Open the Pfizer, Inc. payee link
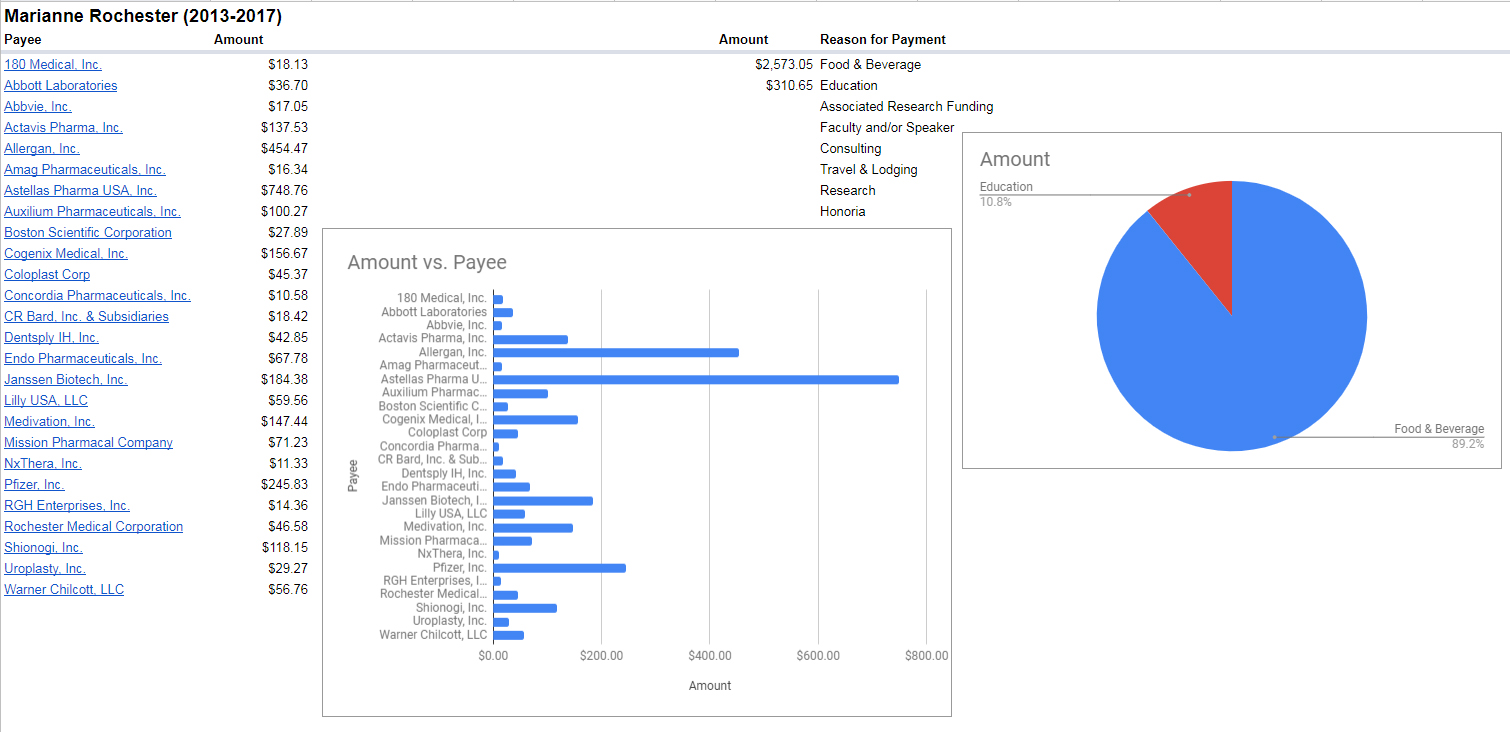The width and height of the screenshot is (1510, 732). click(34, 484)
